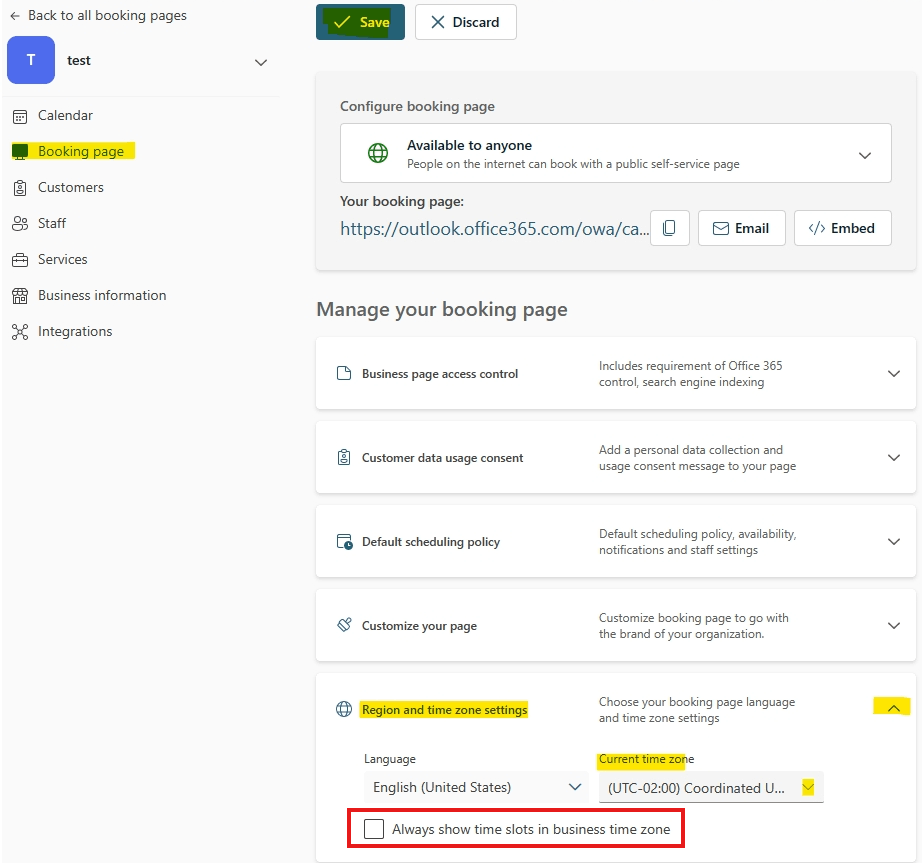The height and width of the screenshot is (863, 922).
Task: Enable Always show time slots in business time zone
Action: (x=374, y=828)
